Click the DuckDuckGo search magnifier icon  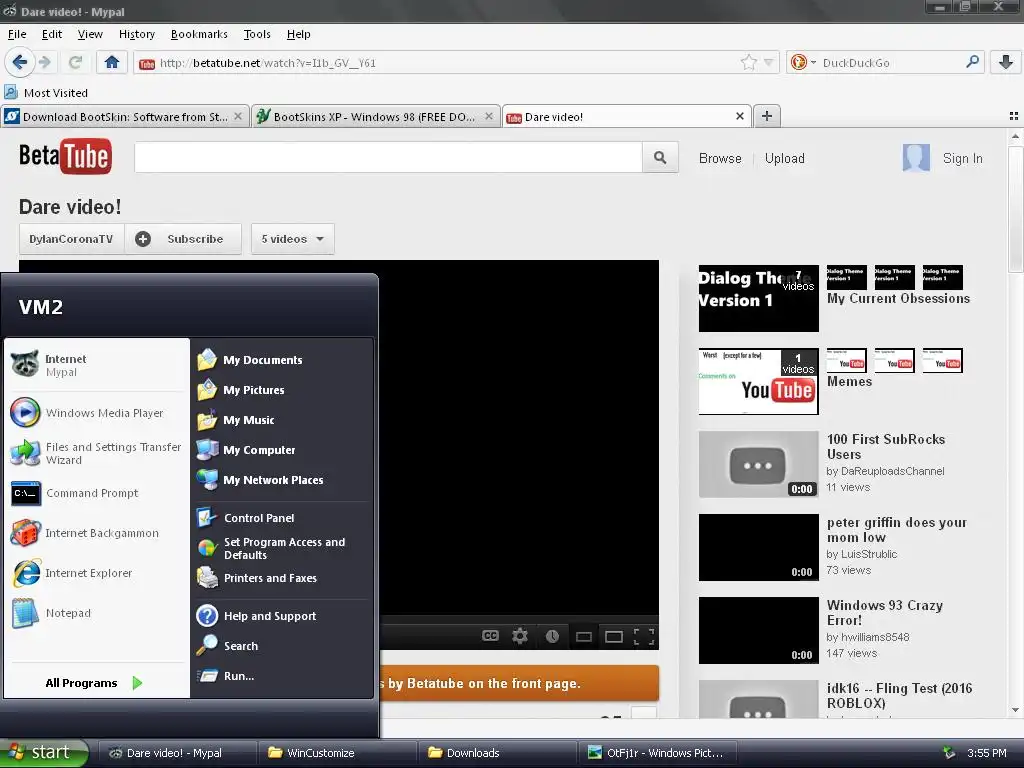coord(972,62)
